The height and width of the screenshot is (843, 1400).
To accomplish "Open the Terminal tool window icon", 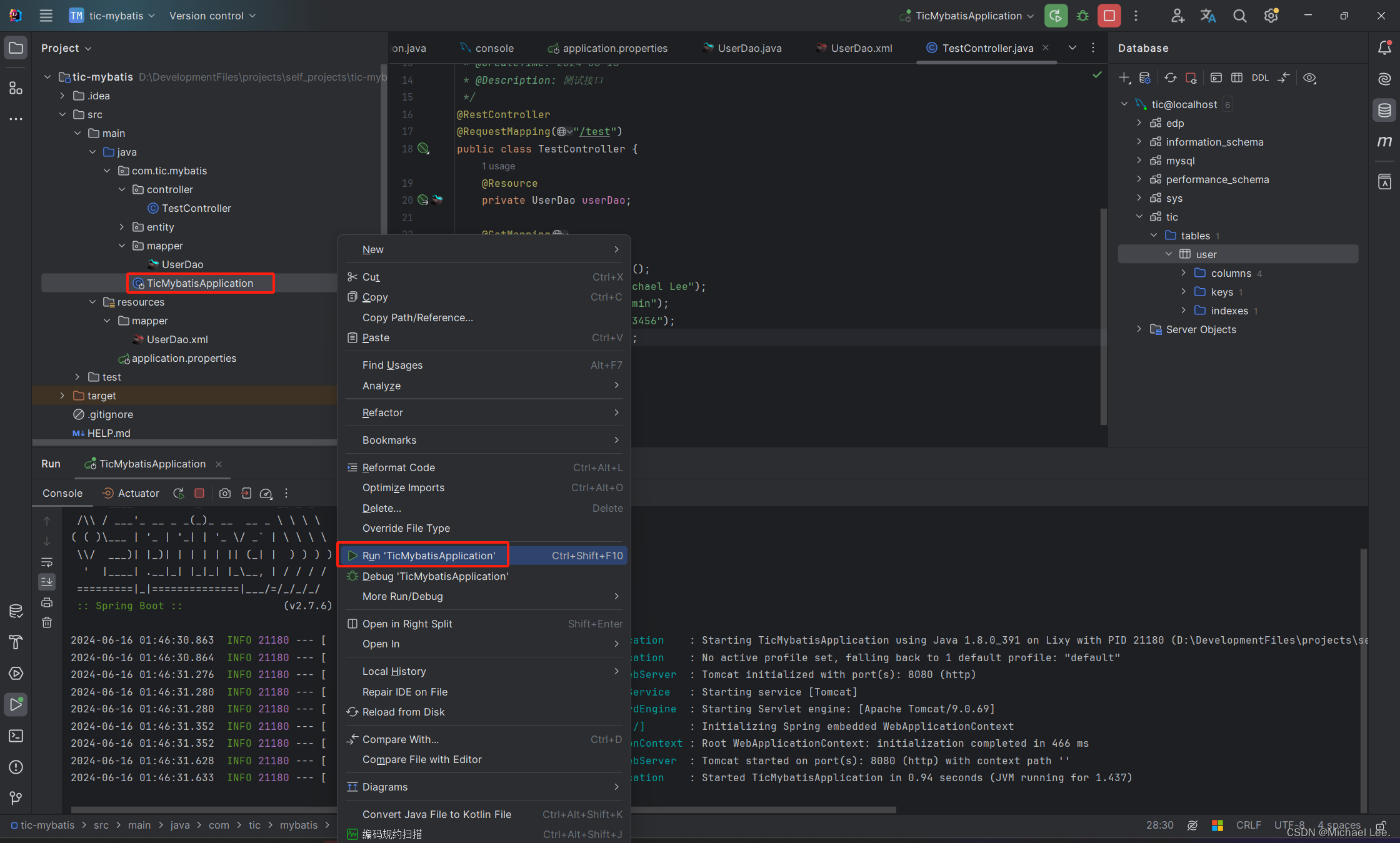I will [16, 736].
